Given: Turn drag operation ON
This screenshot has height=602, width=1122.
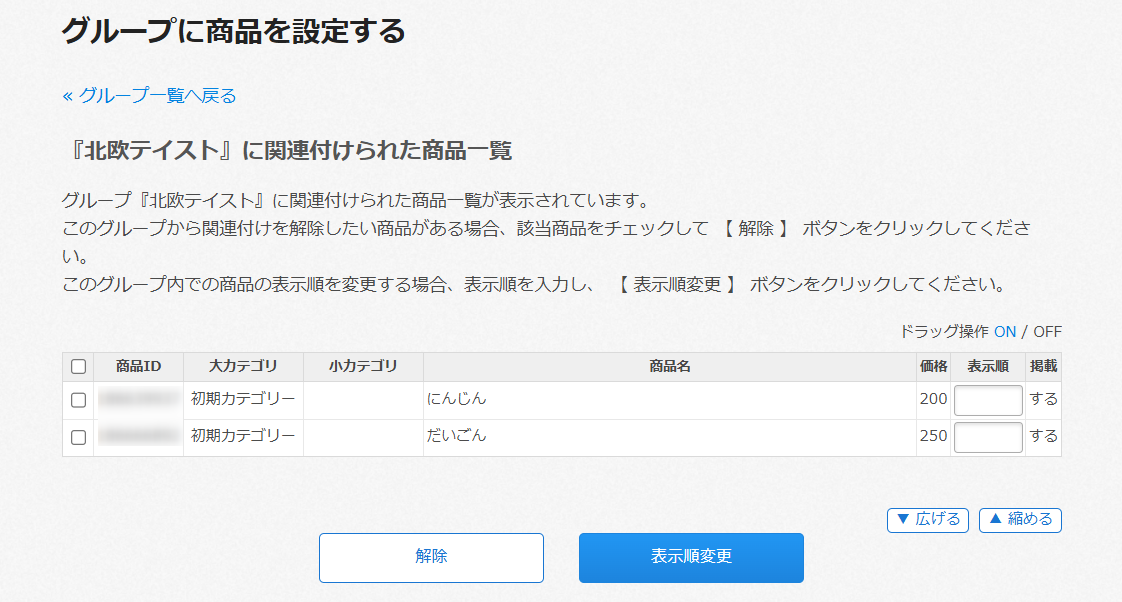Looking at the screenshot, I should [x=1004, y=332].
